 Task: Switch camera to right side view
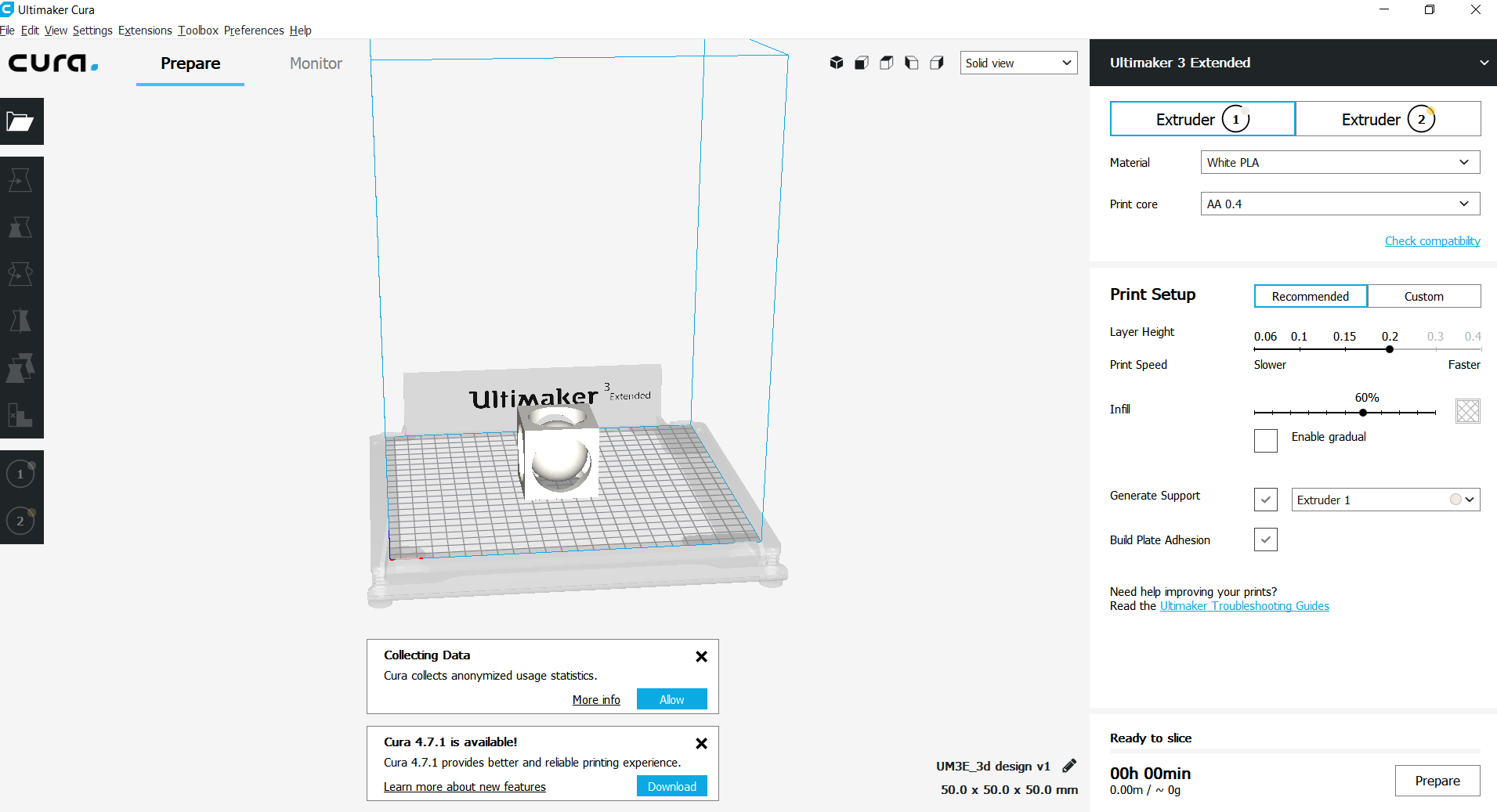point(937,63)
